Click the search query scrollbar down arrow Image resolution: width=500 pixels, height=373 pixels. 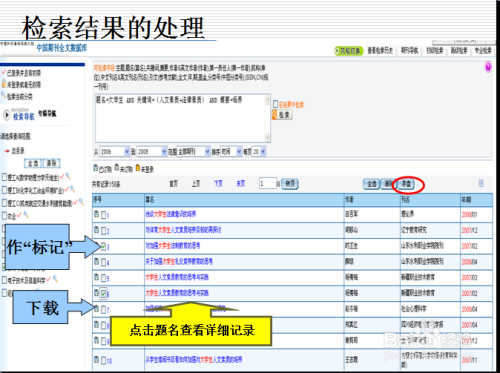coord(267,138)
